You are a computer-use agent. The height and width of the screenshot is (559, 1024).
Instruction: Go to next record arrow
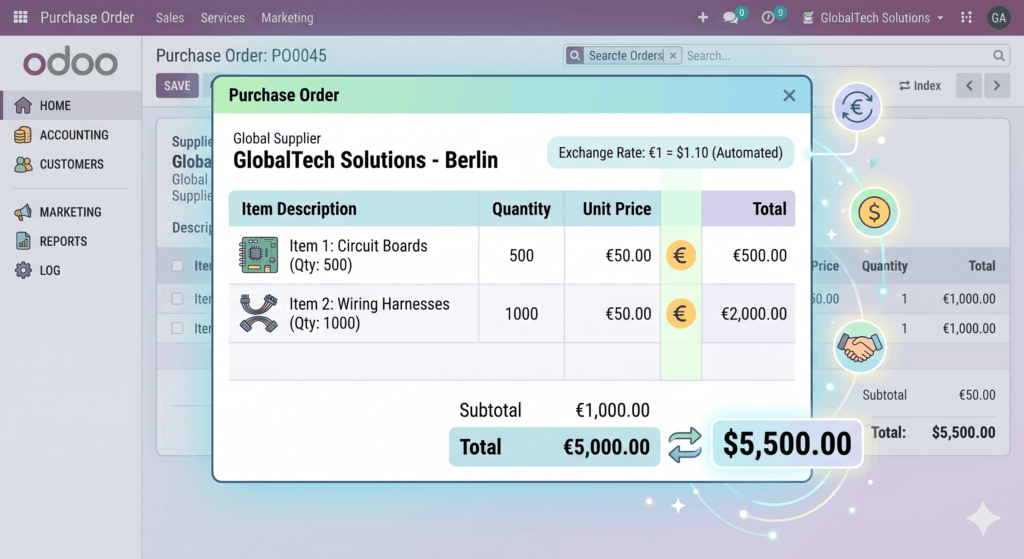coord(997,86)
